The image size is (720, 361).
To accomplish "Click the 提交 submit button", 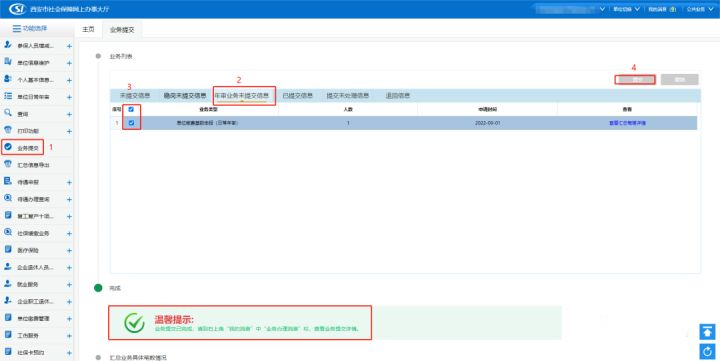I will pos(636,79).
